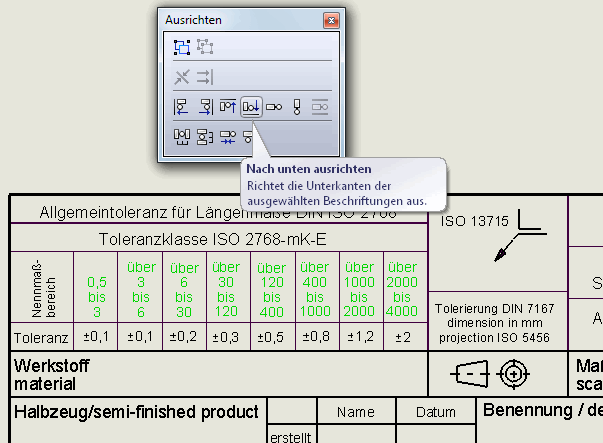This screenshot has height=443, width=603.
Task: Click the Name column header
Action: pos(356,412)
